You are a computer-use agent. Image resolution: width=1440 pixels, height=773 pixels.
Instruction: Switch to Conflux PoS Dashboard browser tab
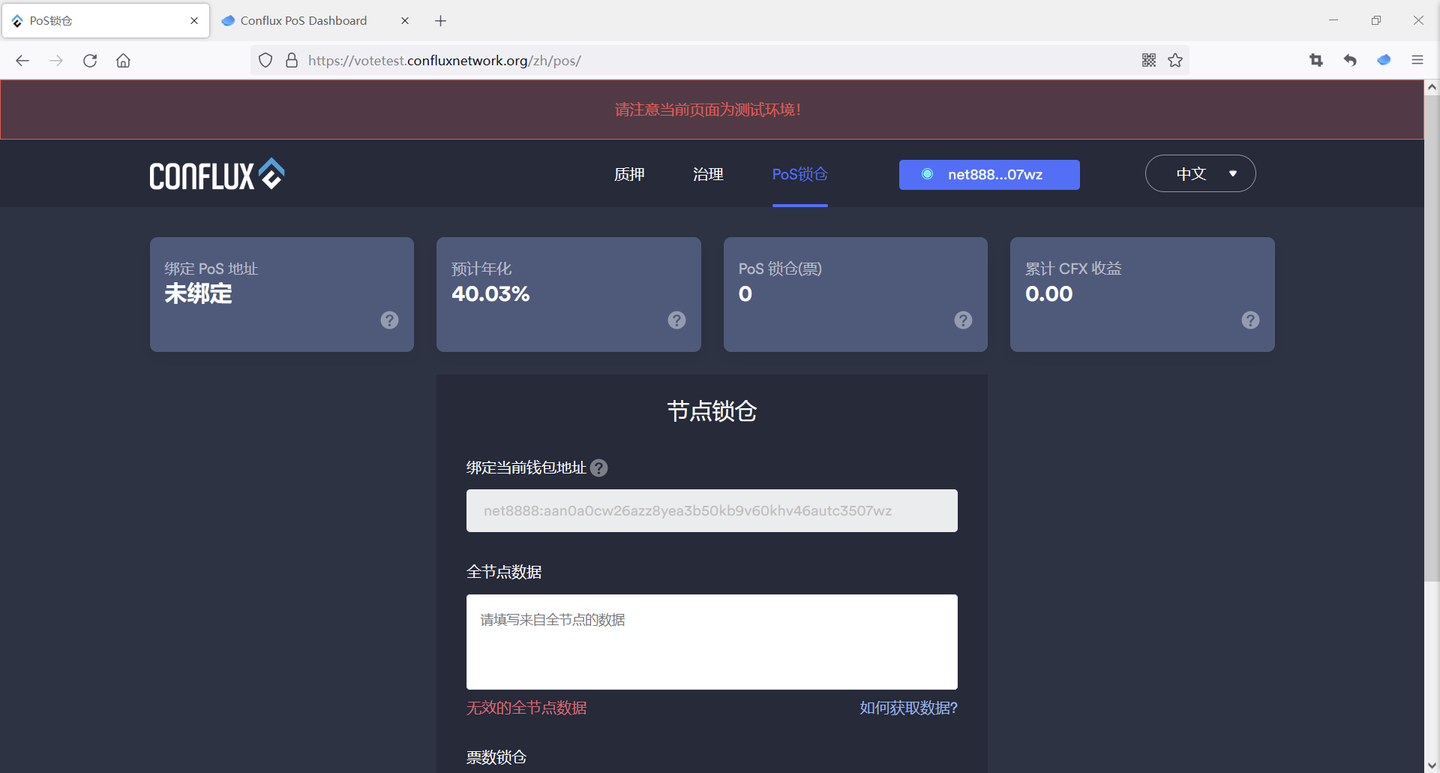click(x=303, y=20)
